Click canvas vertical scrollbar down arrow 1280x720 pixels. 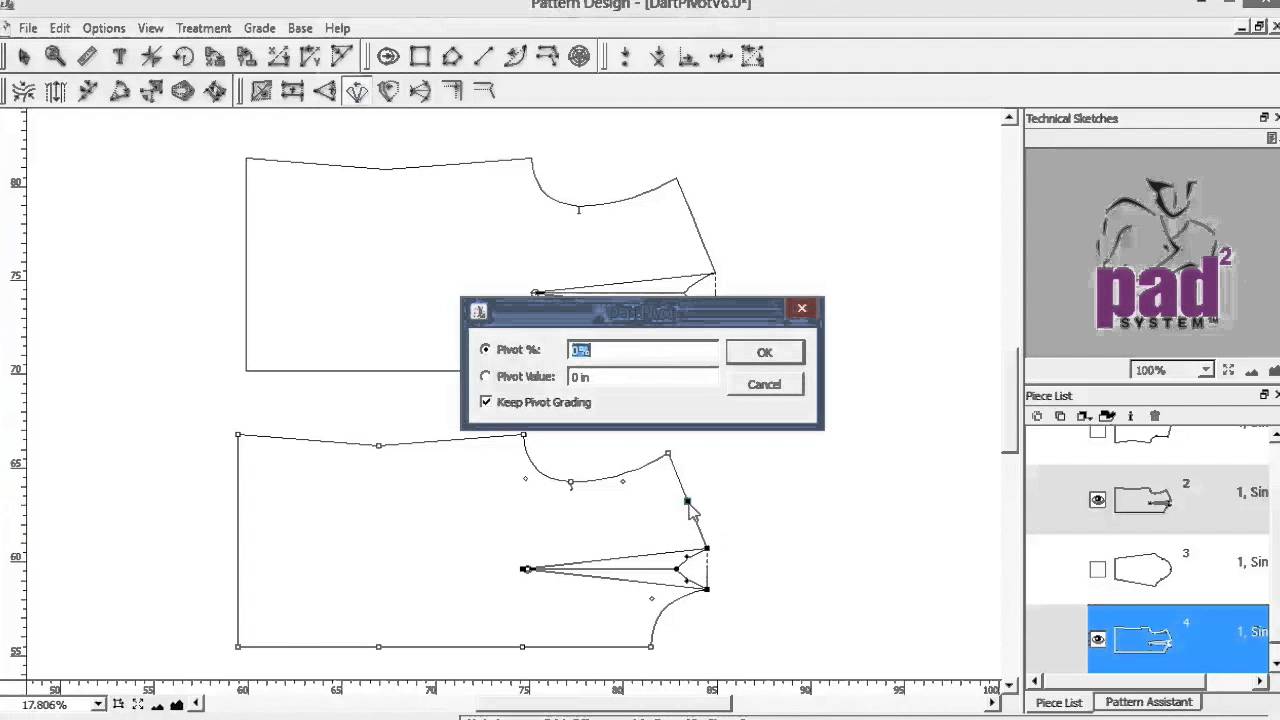pos(1009,684)
